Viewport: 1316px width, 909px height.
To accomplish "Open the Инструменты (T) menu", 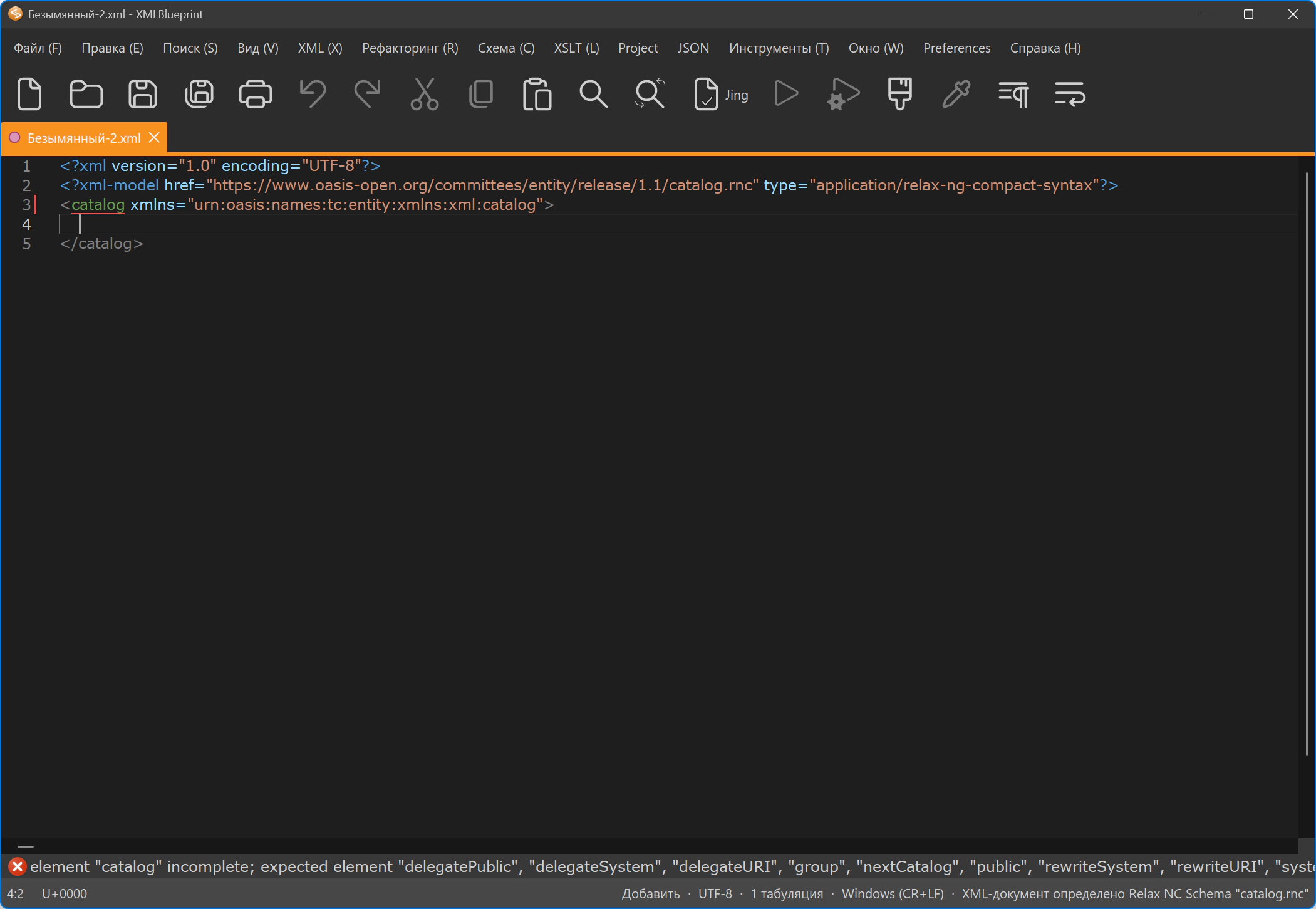I will click(779, 48).
